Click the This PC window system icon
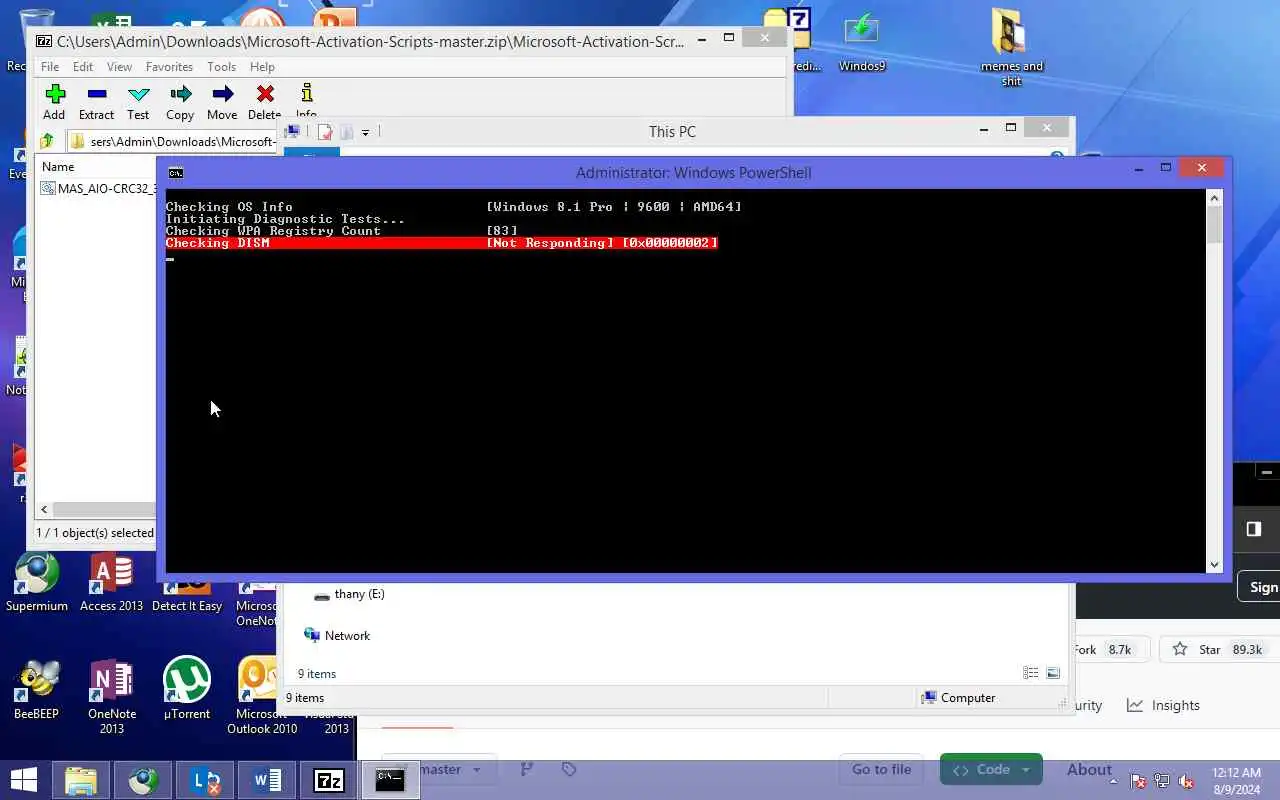The height and width of the screenshot is (800, 1280). pos(292,131)
